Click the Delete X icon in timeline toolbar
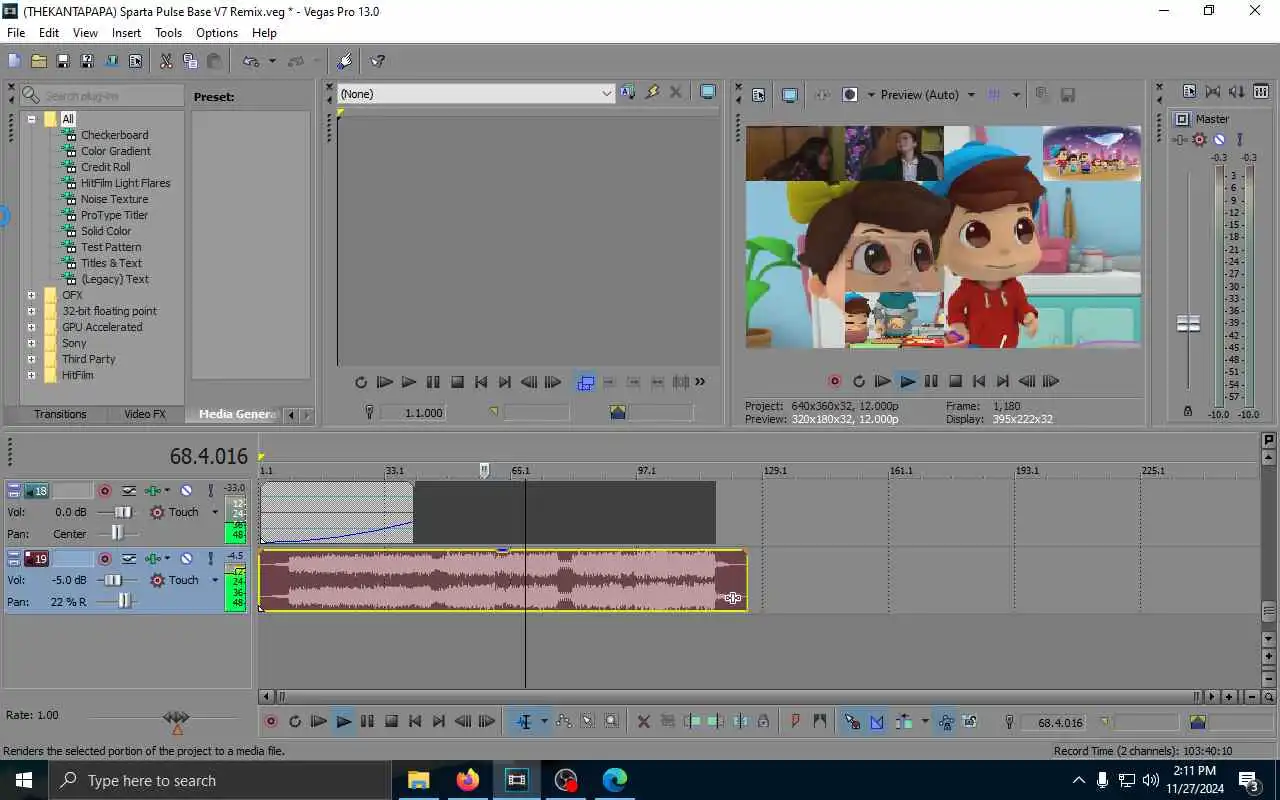The image size is (1280, 800). point(643,721)
